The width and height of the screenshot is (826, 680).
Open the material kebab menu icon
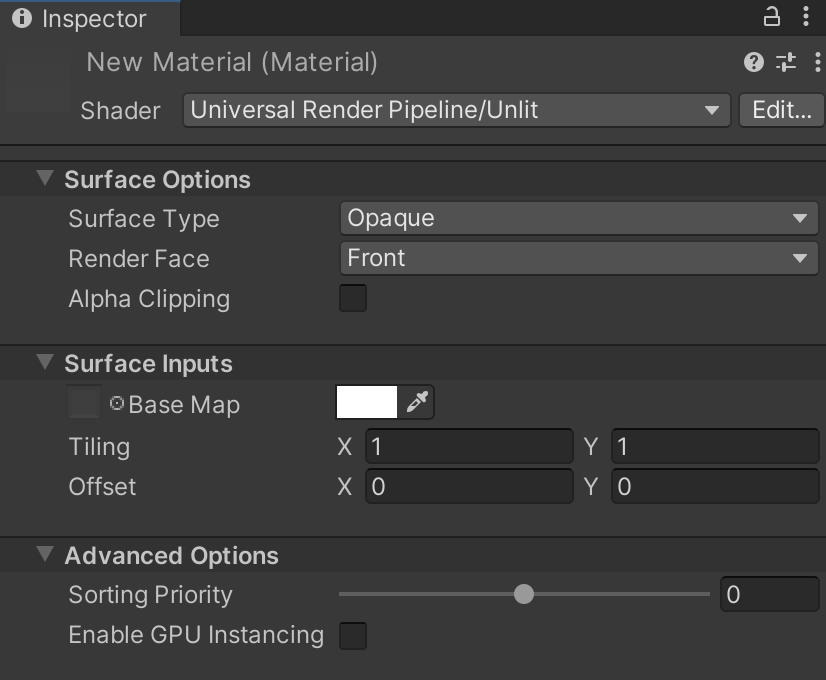pyautogui.click(x=818, y=62)
